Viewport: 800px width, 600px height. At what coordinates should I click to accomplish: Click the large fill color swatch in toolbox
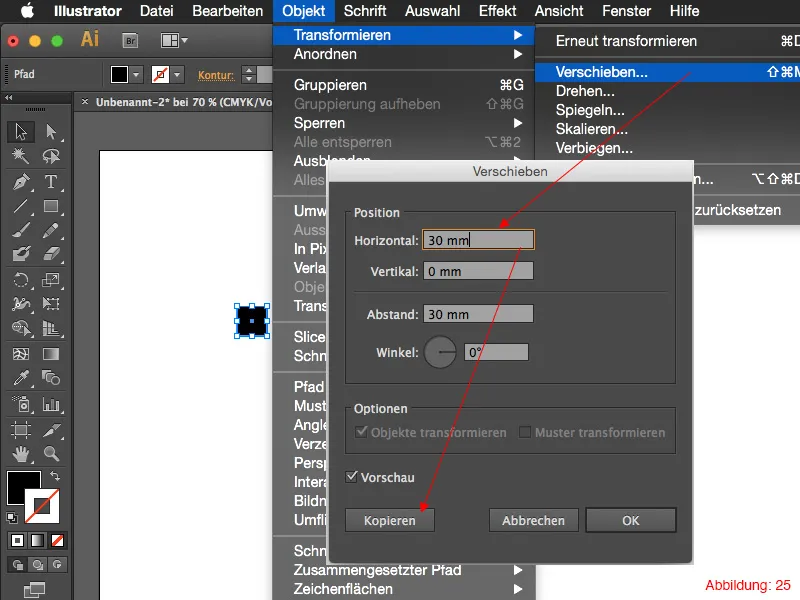click(19, 484)
